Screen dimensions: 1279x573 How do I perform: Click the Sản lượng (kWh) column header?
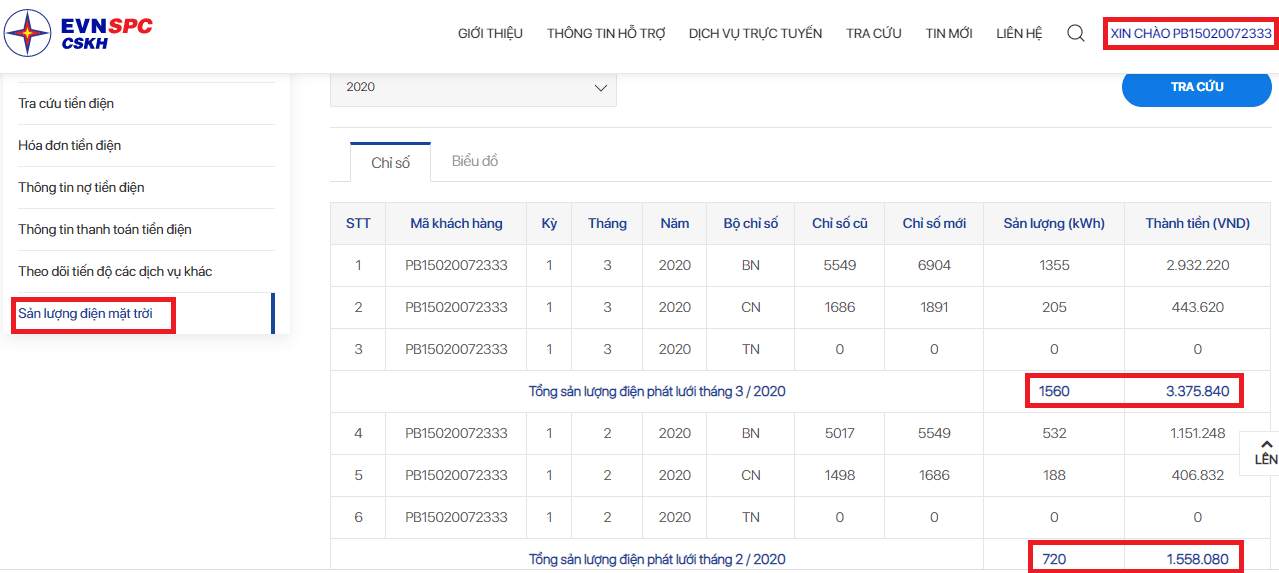[1054, 223]
